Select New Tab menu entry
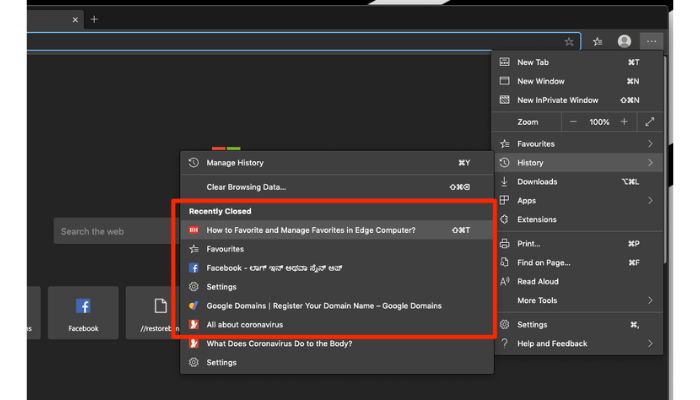The width and height of the screenshot is (700, 400). tap(576, 62)
